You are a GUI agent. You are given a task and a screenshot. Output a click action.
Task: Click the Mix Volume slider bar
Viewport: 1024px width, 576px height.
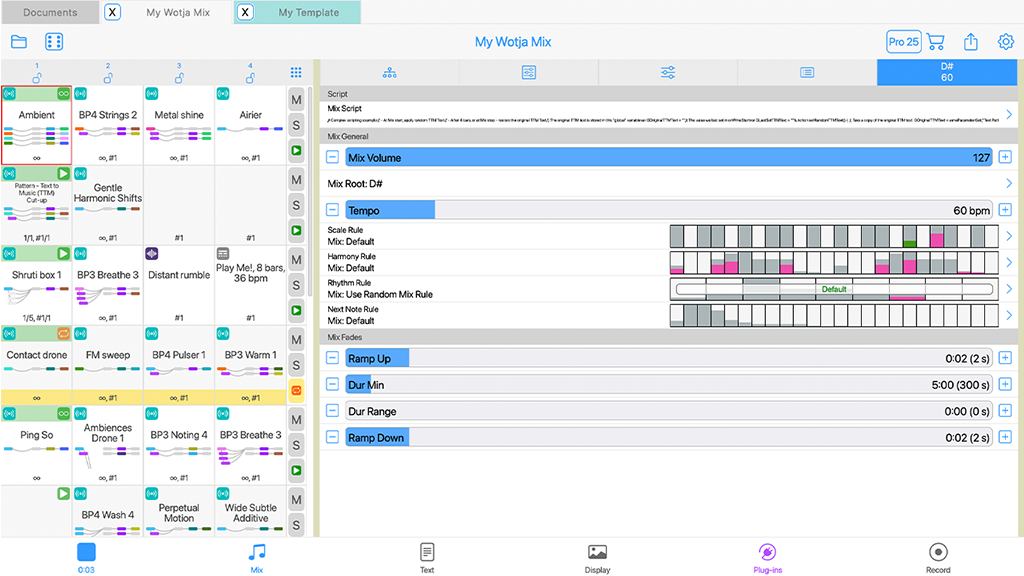(668, 158)
